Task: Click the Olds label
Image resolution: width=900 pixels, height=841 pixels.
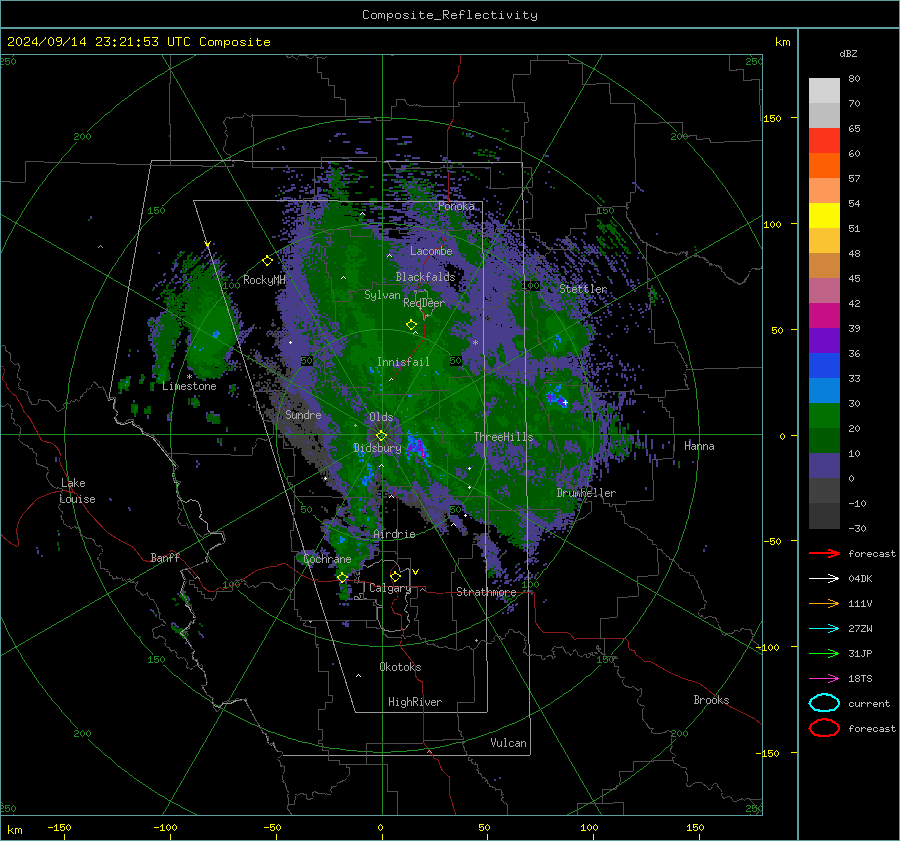Action: [381, 417]
